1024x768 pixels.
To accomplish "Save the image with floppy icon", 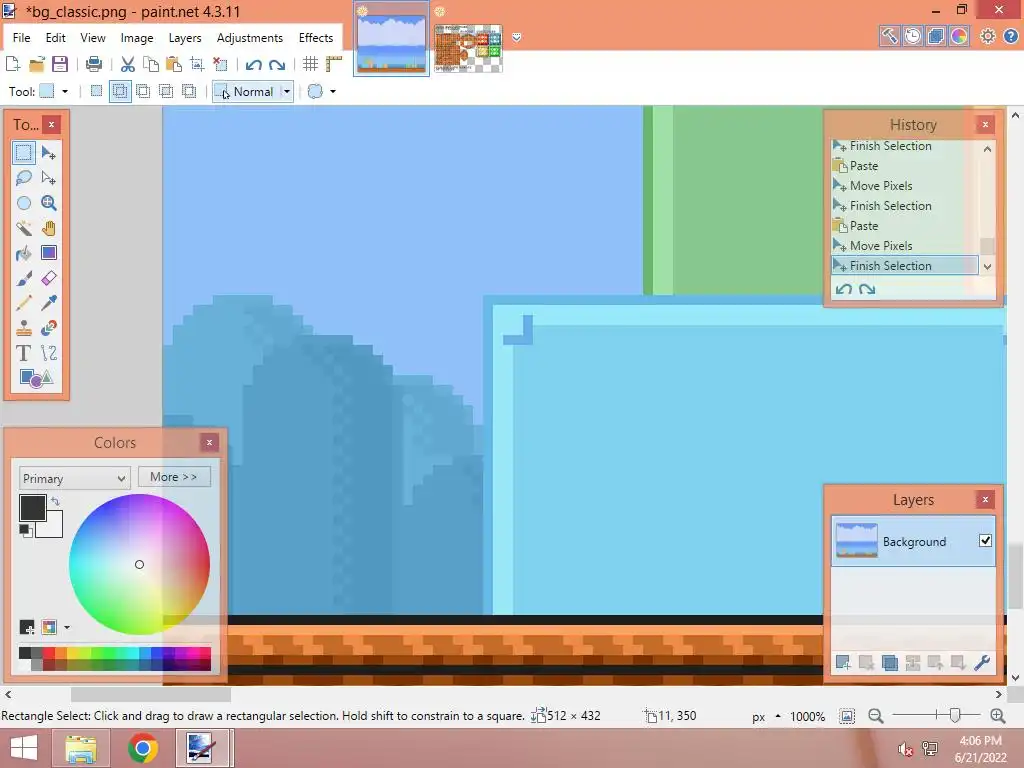I will (x=60, y=64).
